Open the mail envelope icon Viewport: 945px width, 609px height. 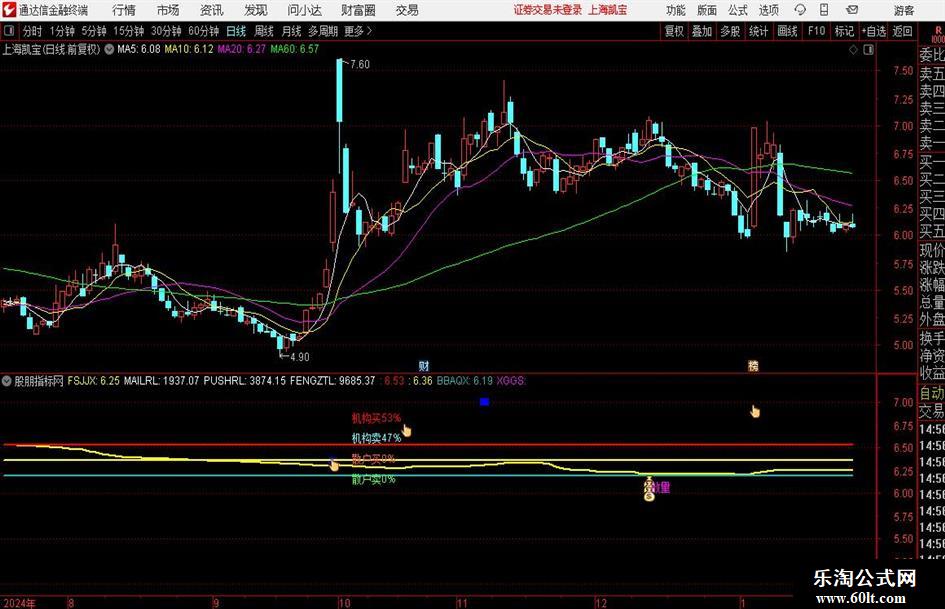coord(852,10)
